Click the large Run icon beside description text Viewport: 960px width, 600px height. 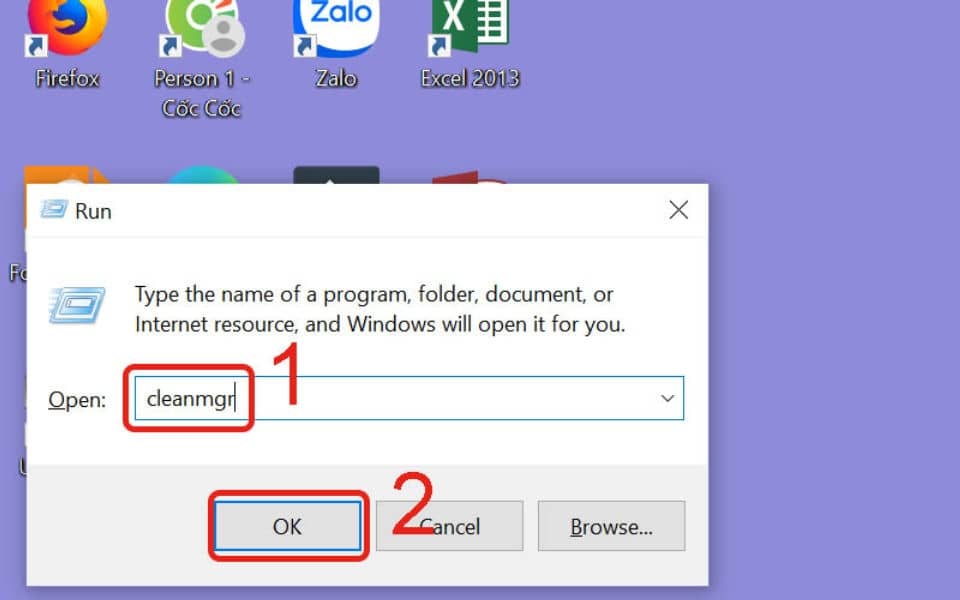click(x=77, y=305)
